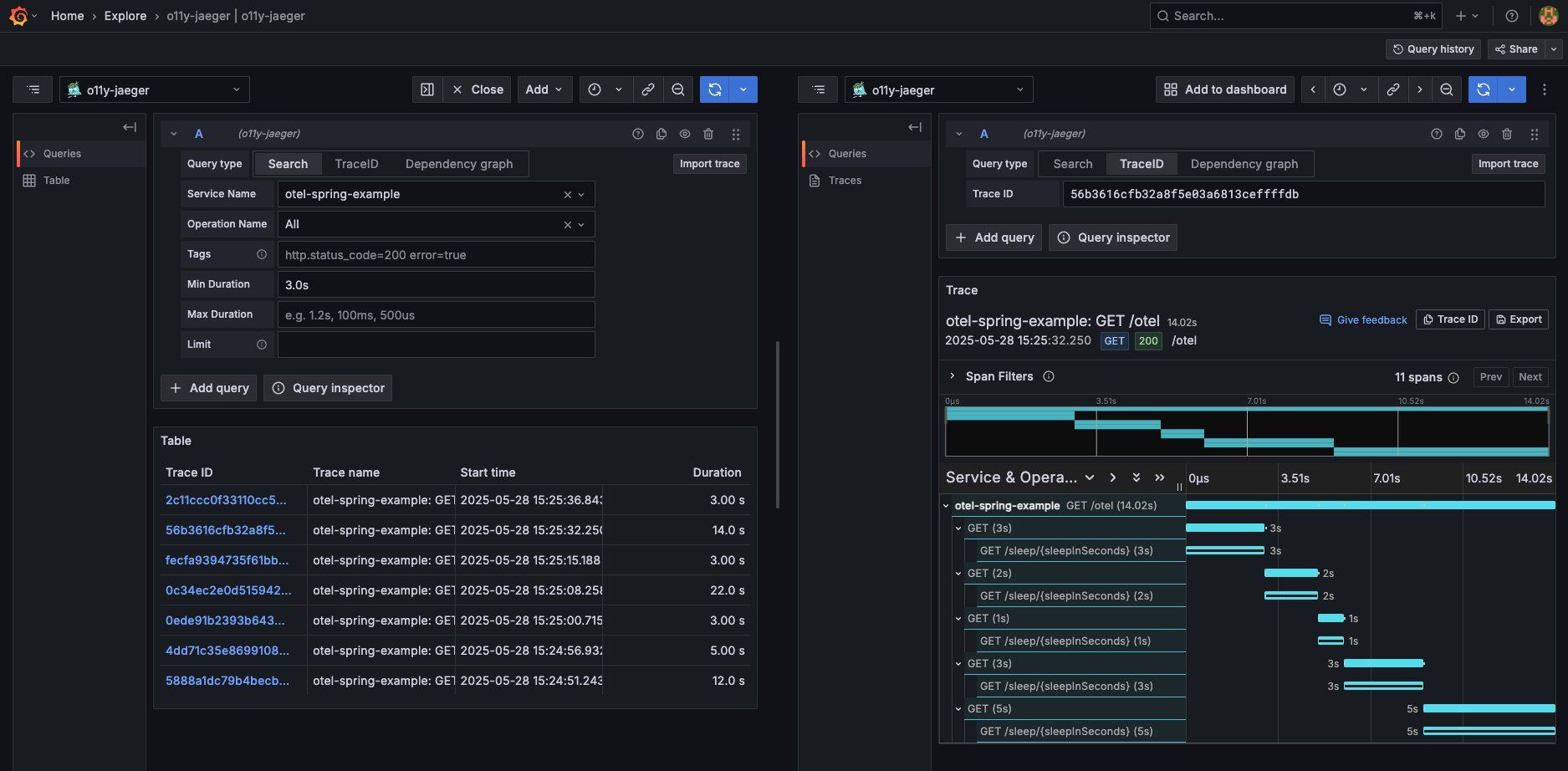Open right pane content outline icon

819,89
